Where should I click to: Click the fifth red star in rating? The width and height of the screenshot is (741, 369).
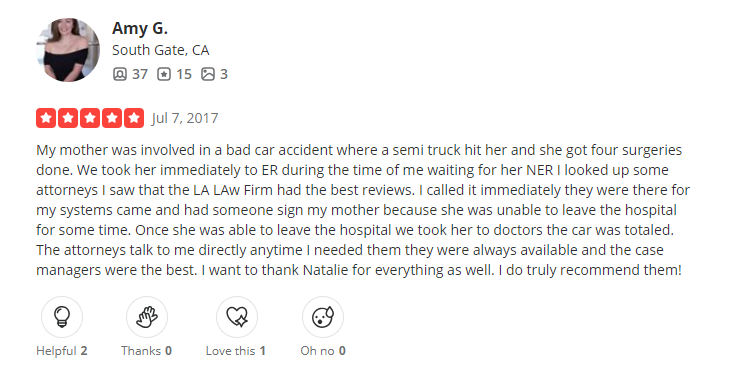tap(134, 118)
